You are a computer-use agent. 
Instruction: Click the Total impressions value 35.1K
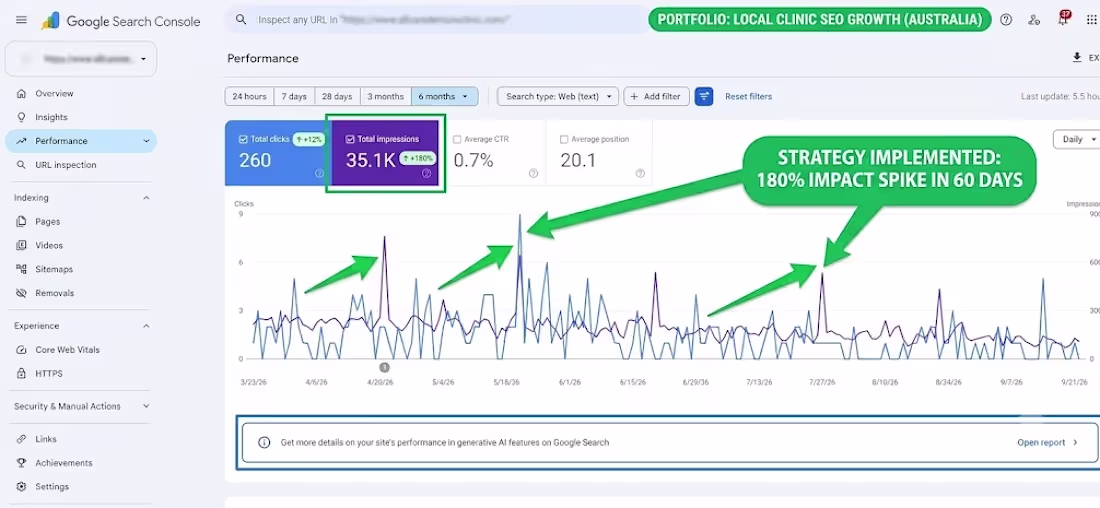pyautogui.click(x=370, y=161)
